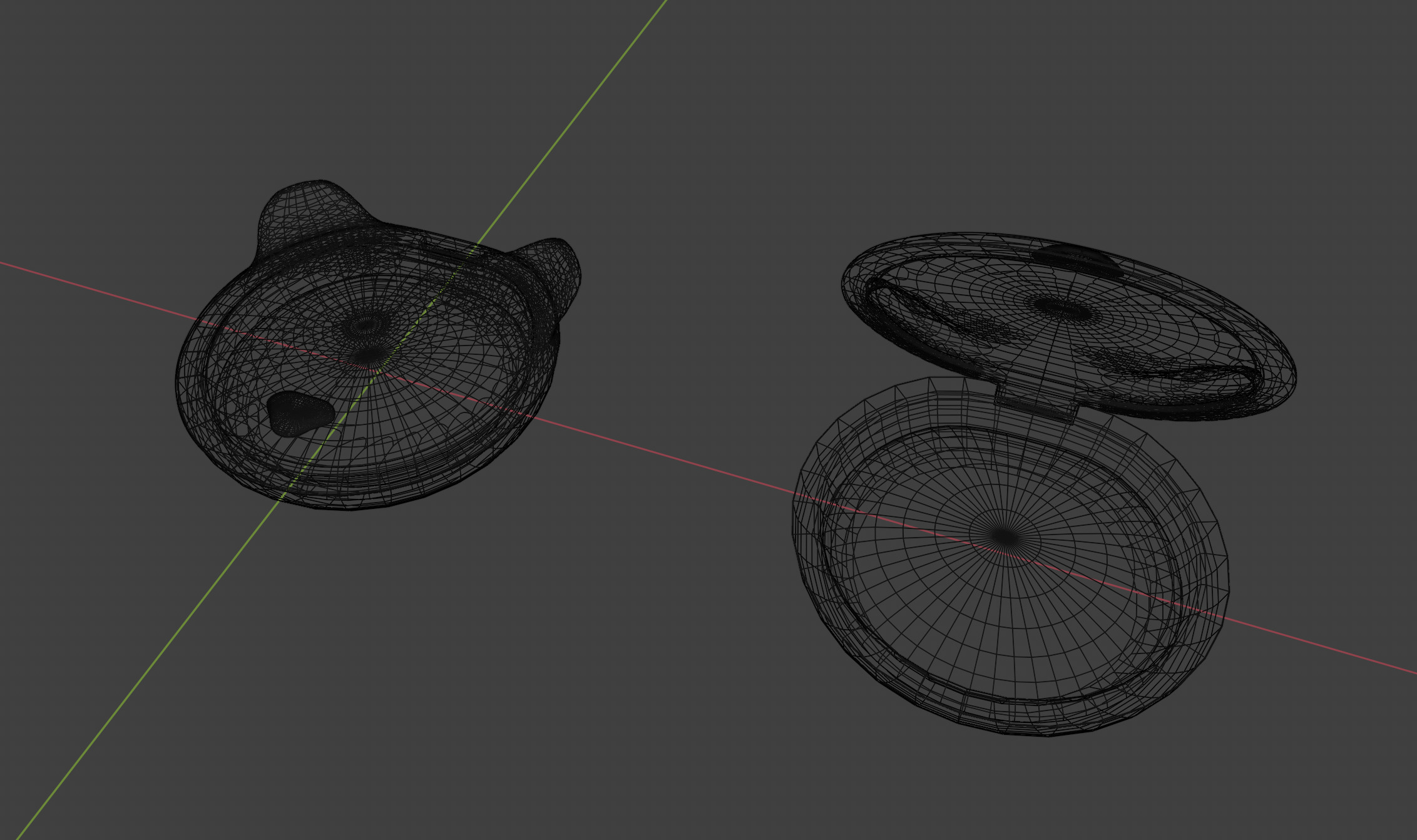This screenshot has width=1417, height=840.
Task: Select the embossed pattern on open lid's right
Action: [1127, 362]
